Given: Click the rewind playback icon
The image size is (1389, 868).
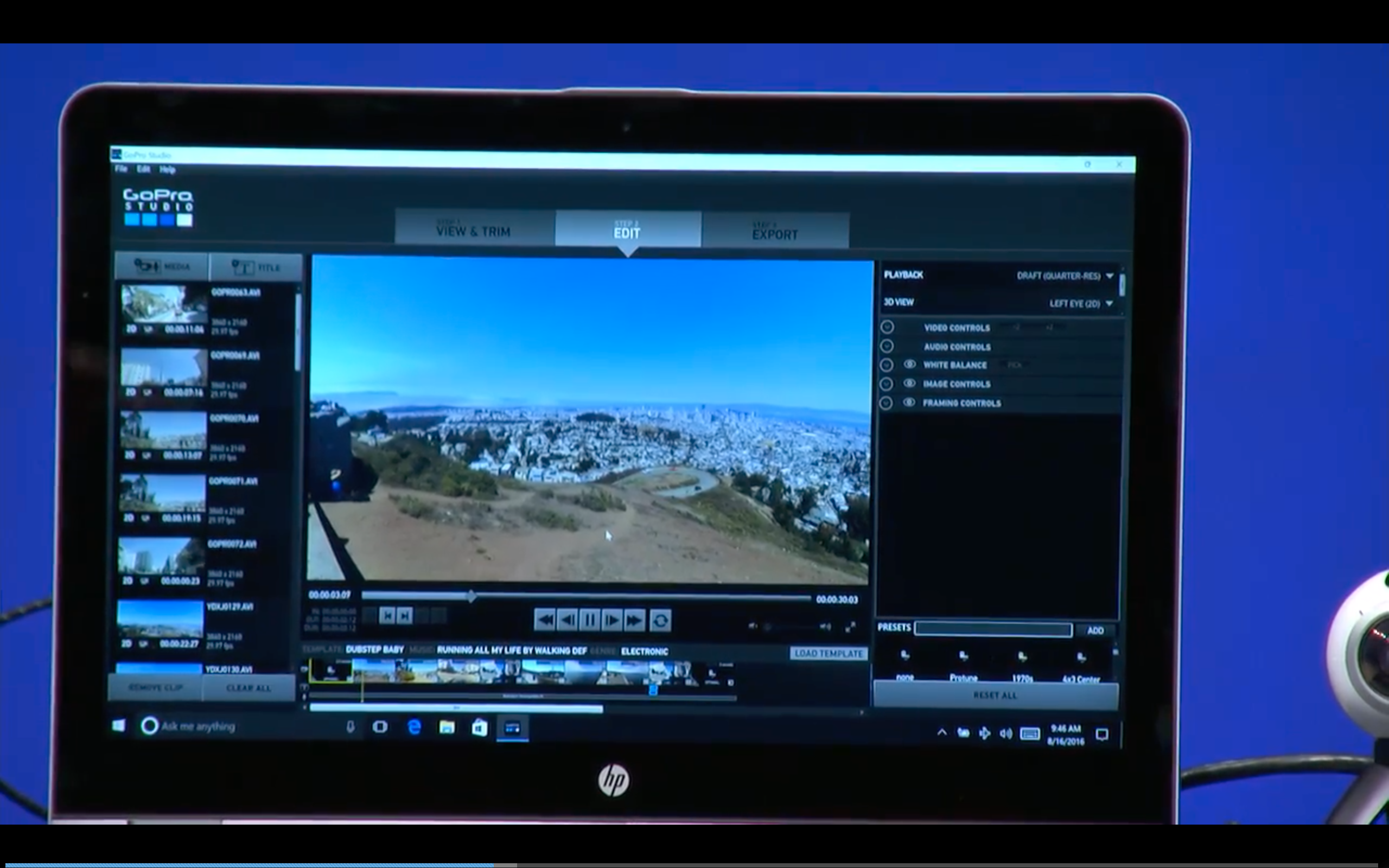Looking at the screenshot, I should point(545,620).
